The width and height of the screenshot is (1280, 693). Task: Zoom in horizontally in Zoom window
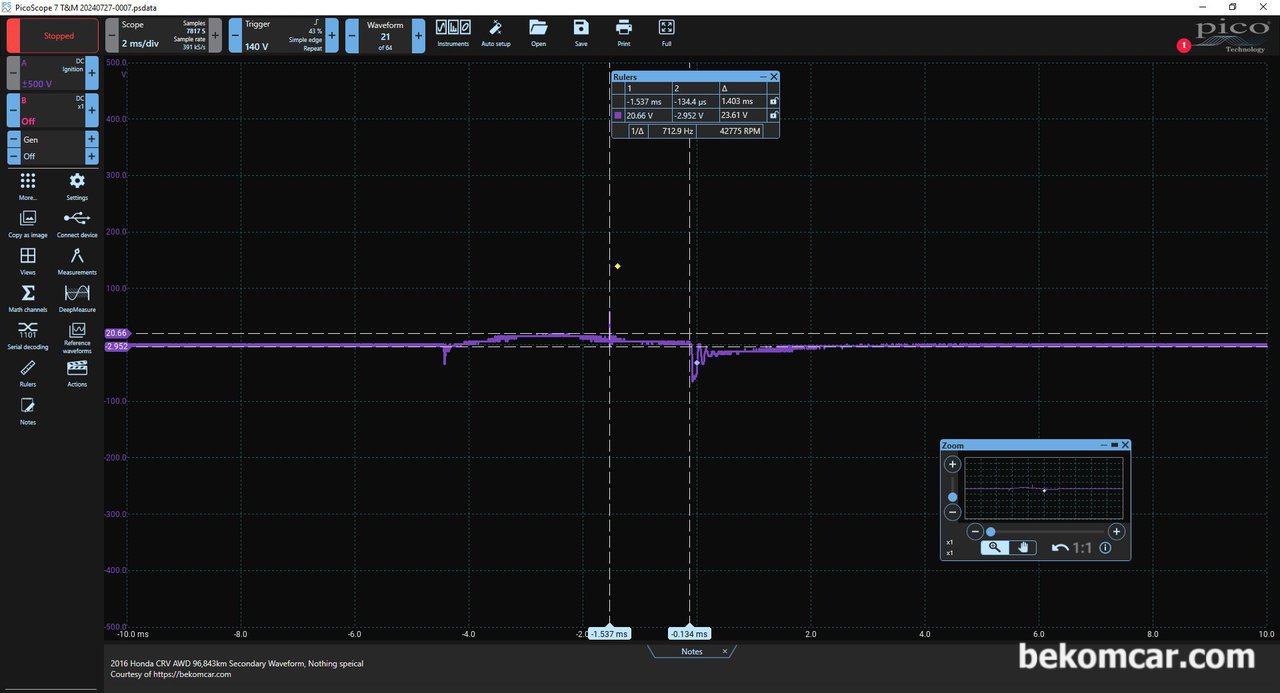click(1116, 532)
